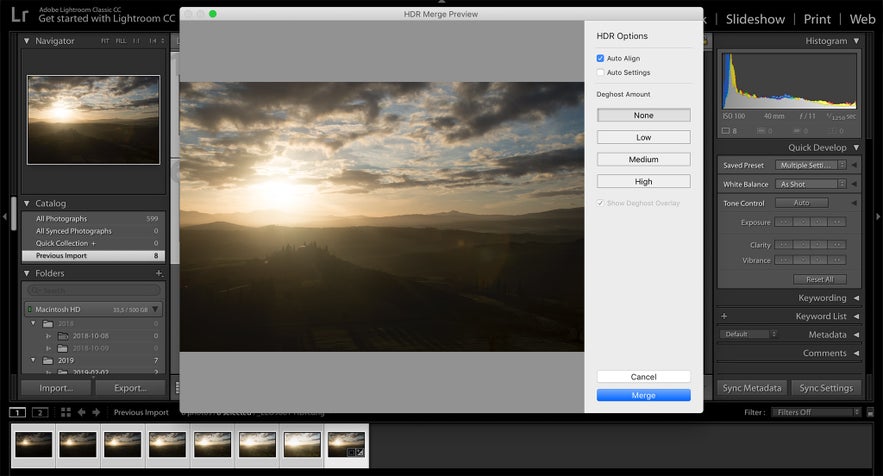The height and width of the screenshot is (476, 883).
Task: Select main window display icon 1
Action: 17,412
